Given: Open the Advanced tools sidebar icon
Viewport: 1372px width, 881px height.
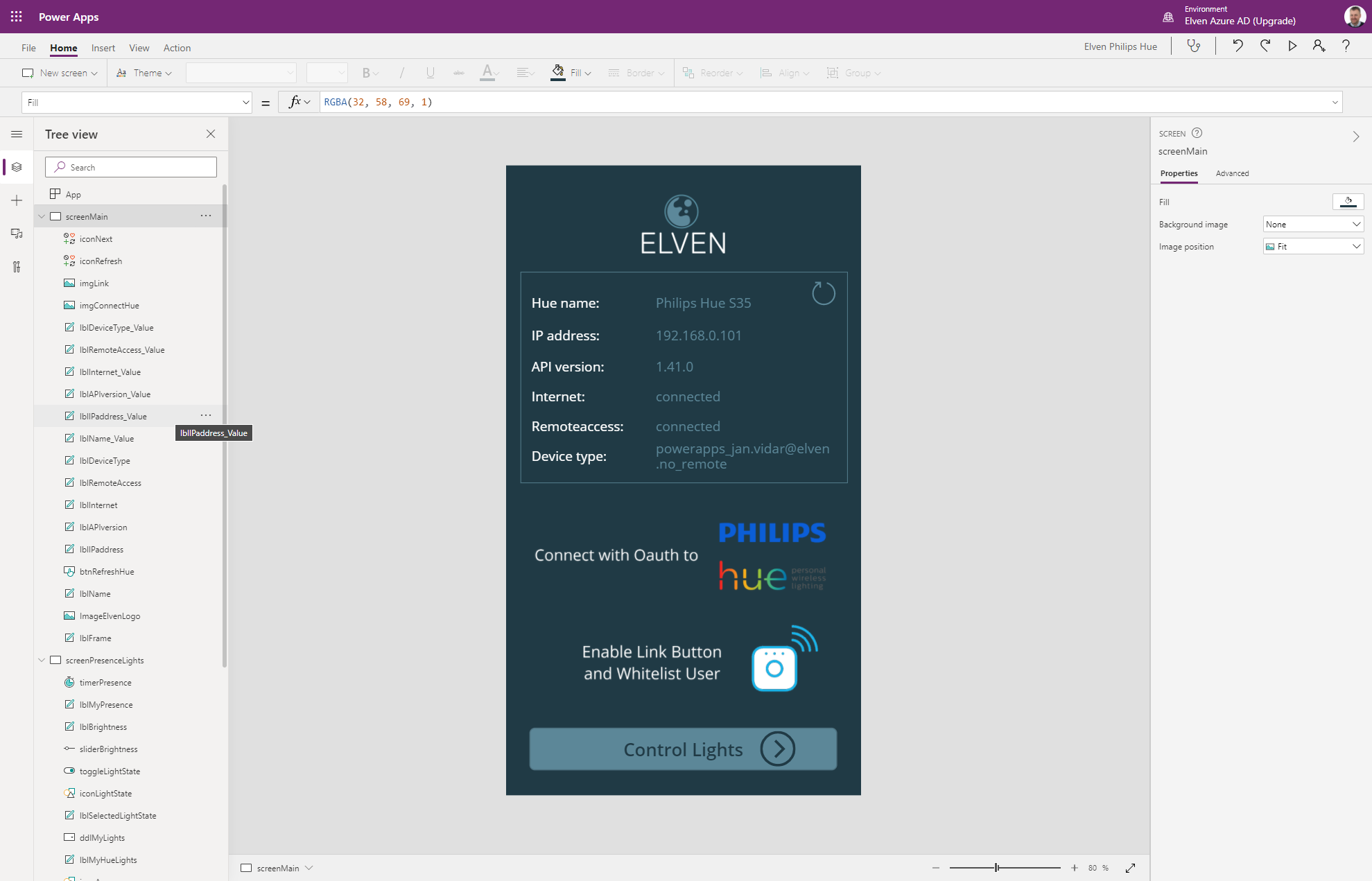Looking at the screenshot, I should tap(17, 267).
